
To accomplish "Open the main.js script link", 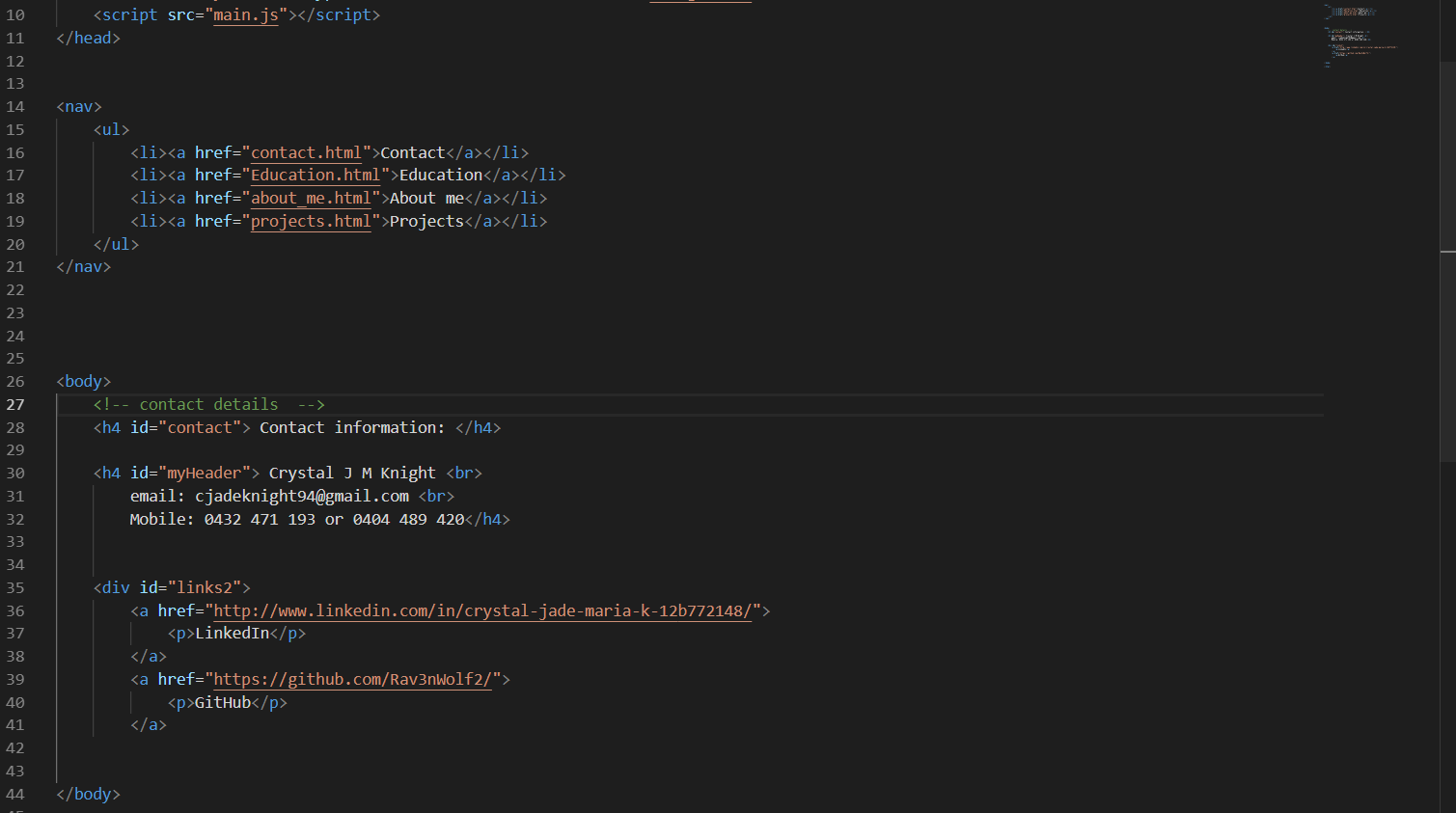I will coord(245,14).
